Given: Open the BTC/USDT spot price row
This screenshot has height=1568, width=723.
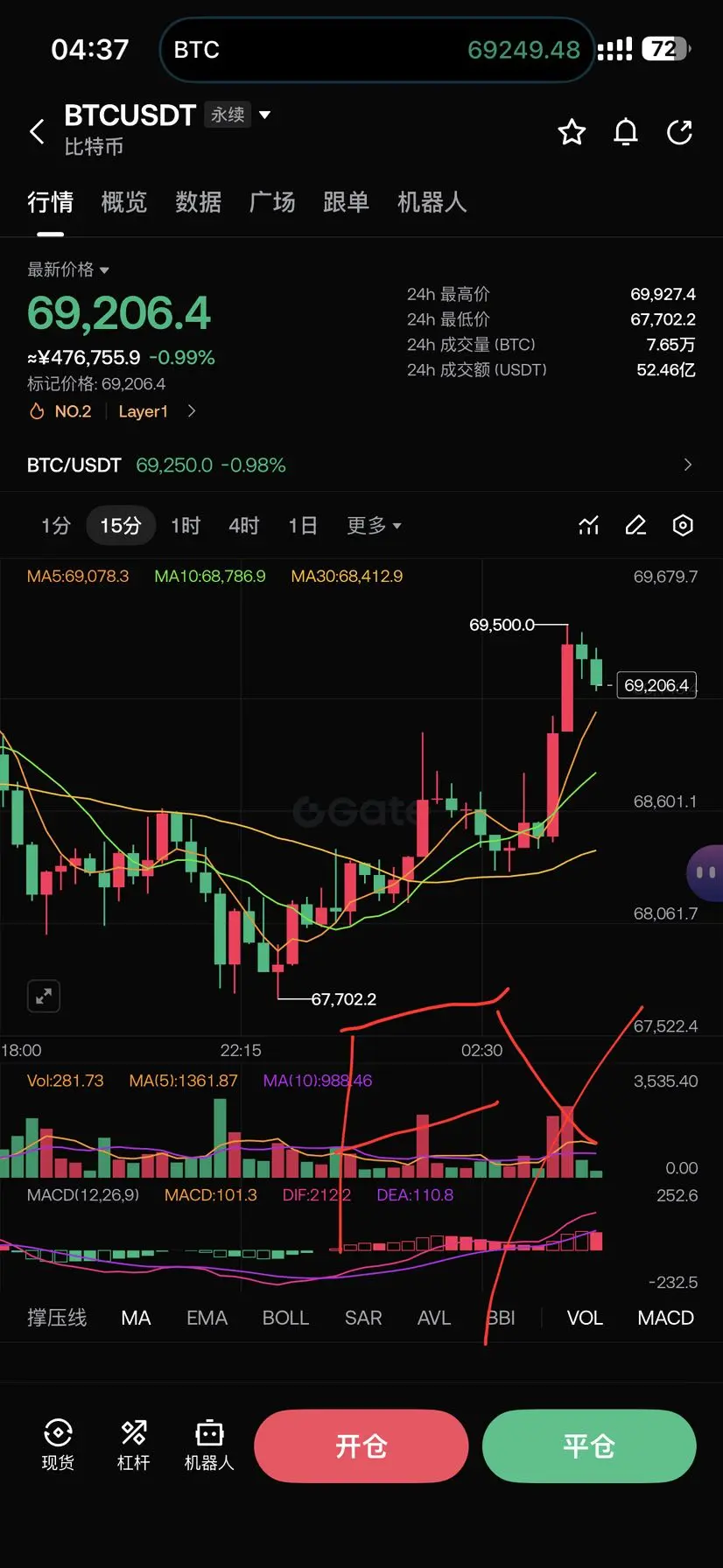Looking at the screenshot, I should pos(361,465).
